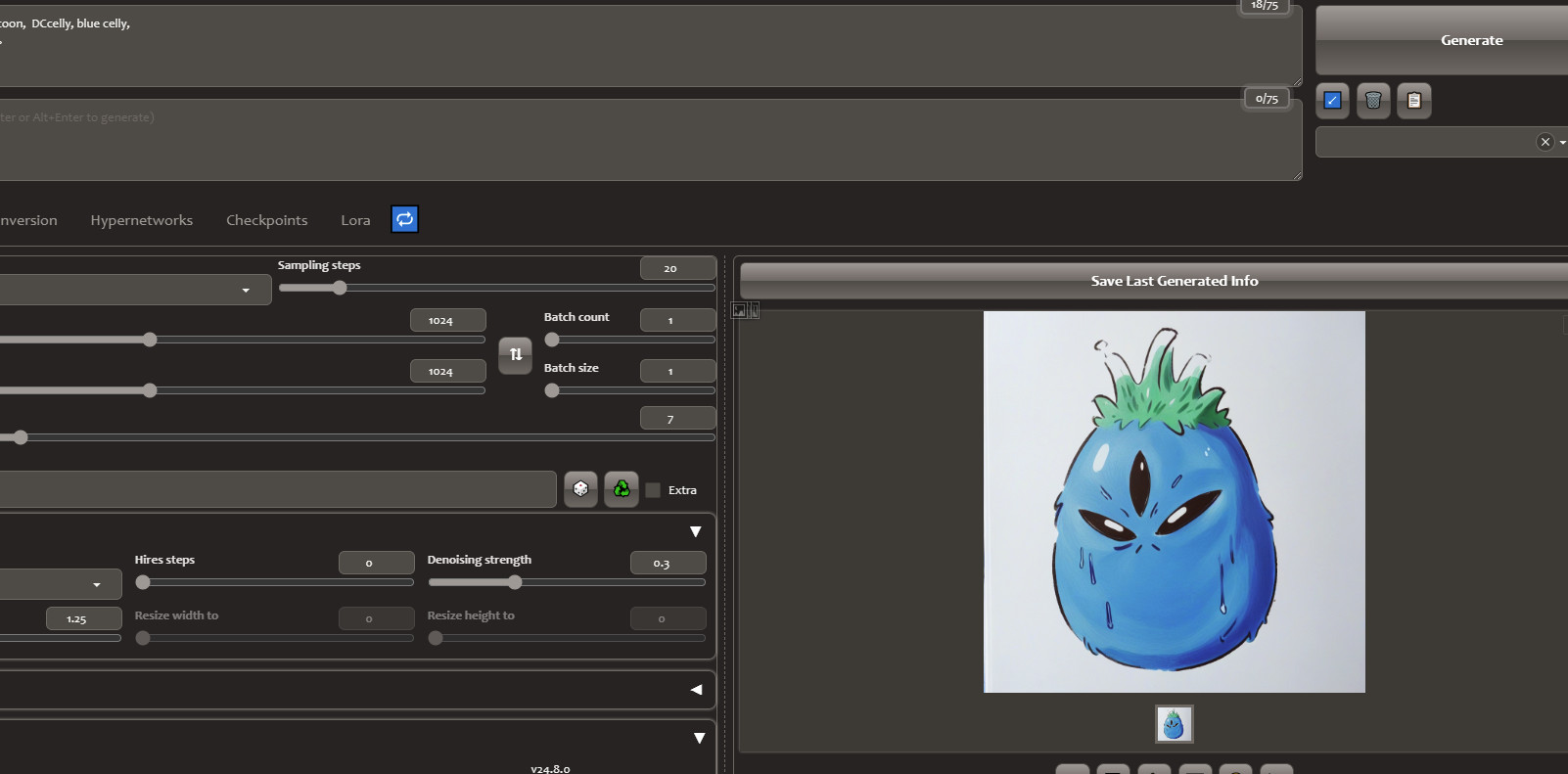Click the Resize width to value field
Image resolution: width=1568 pixels, height=774 pixels.
(x=377, y=618)
